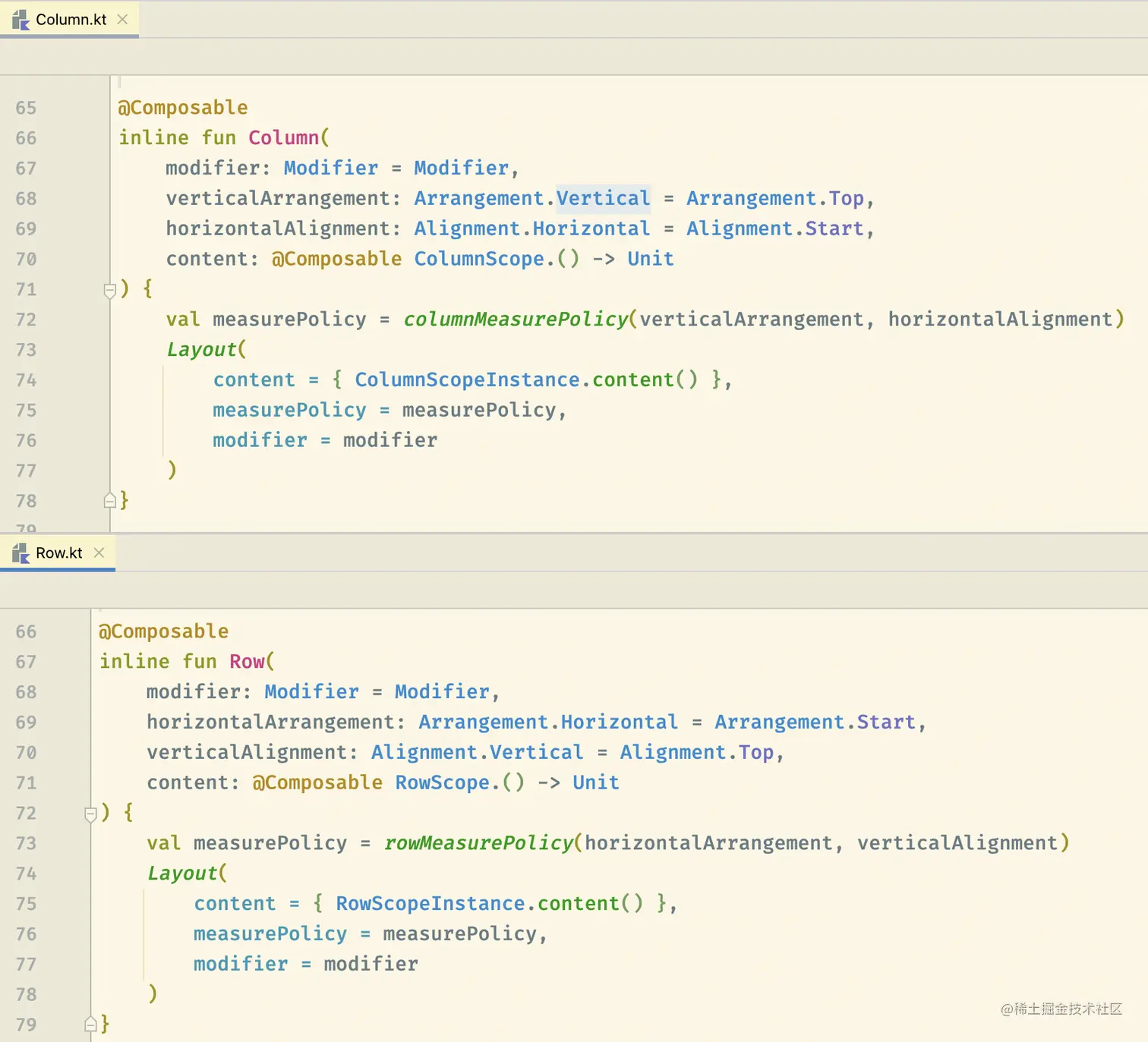Click 'ColumnScope' type in content parameter
The height and width of the screenshot is (1042, 1148).
[479, 259]
